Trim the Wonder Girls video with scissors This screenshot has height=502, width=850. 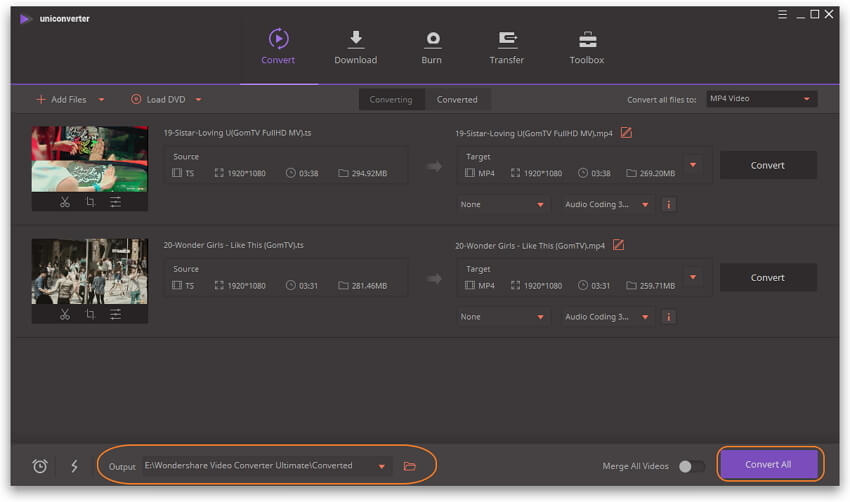[x=65, y=314]
